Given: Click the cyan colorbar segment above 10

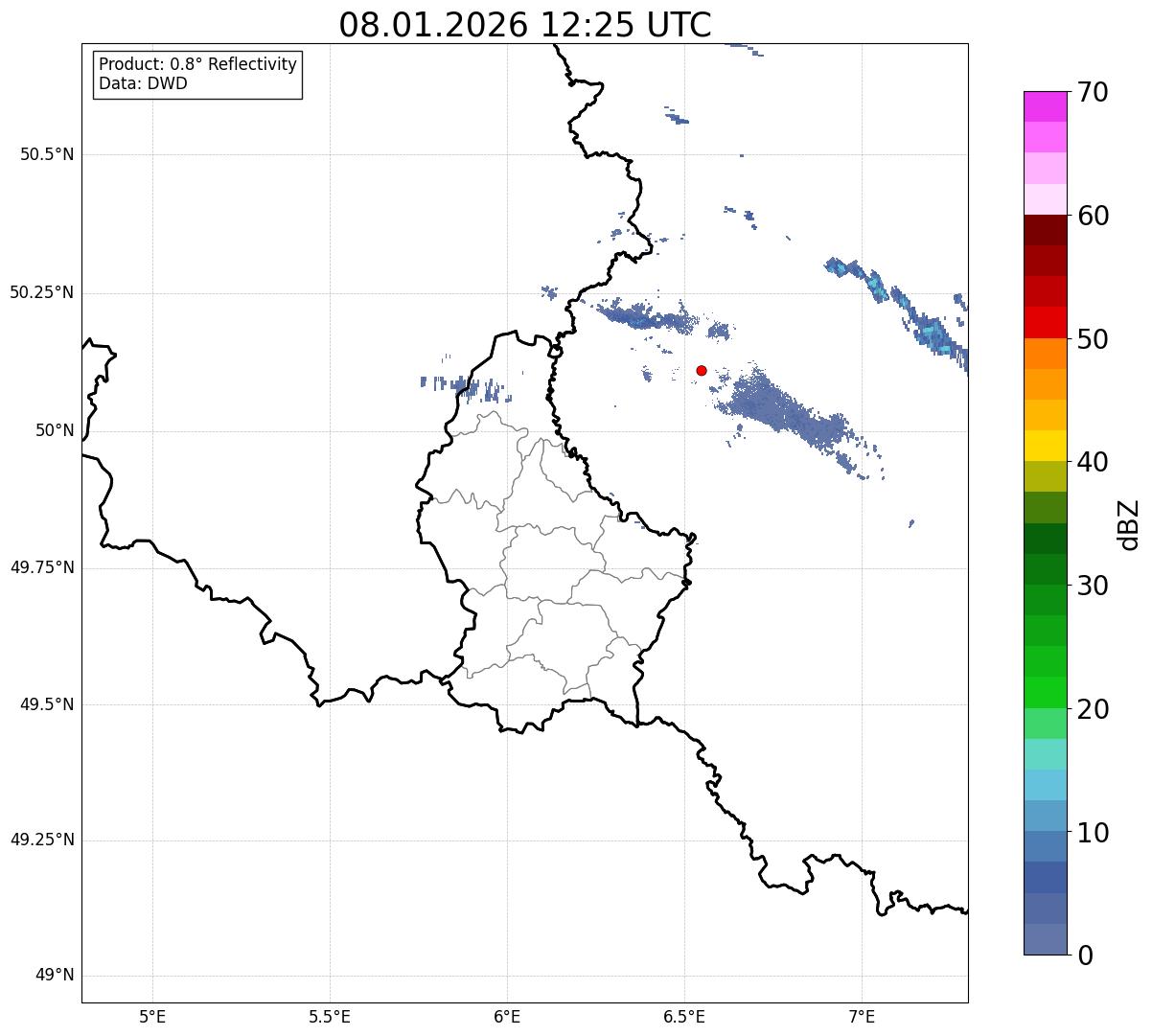Looking at the screenshot, I should coord(1045,786).
